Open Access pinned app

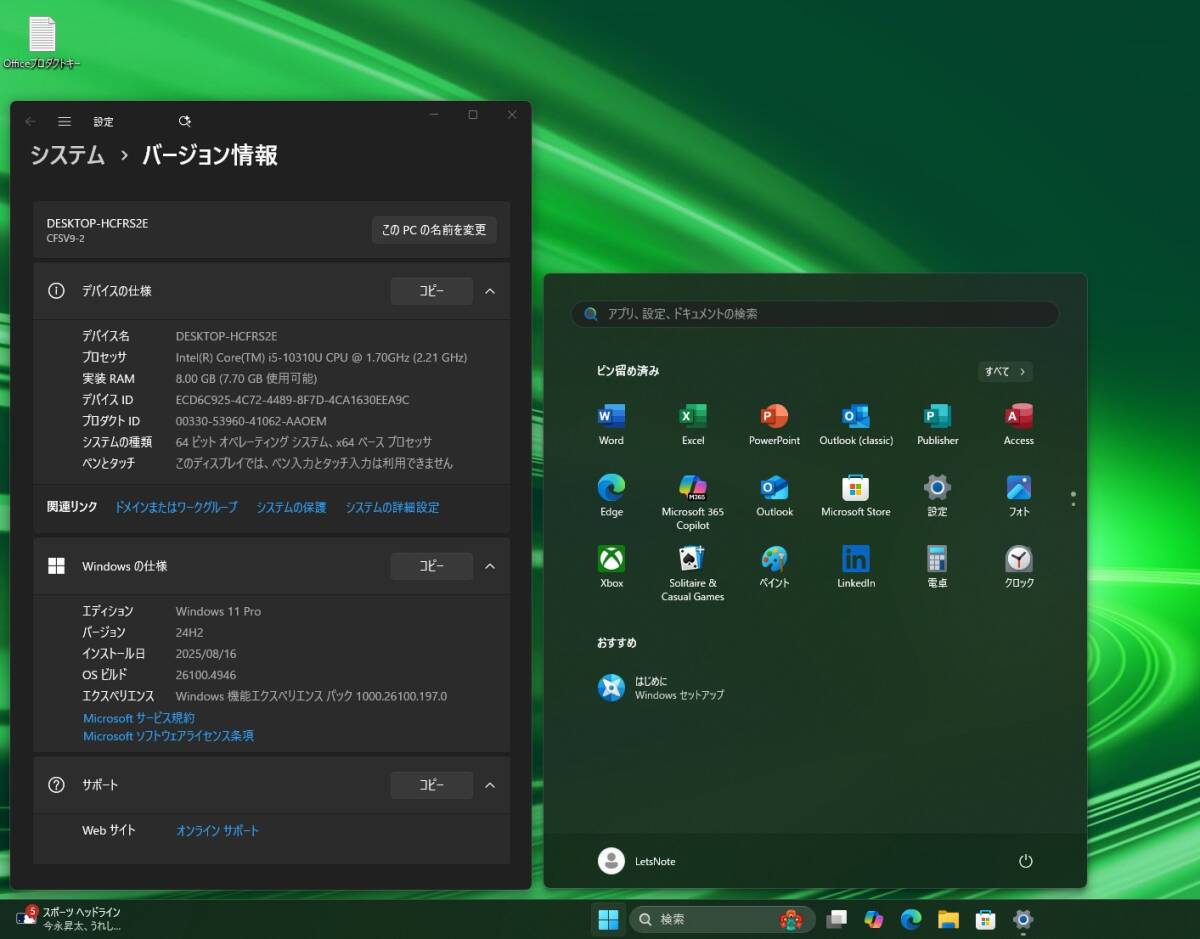tap(1019, 424)
